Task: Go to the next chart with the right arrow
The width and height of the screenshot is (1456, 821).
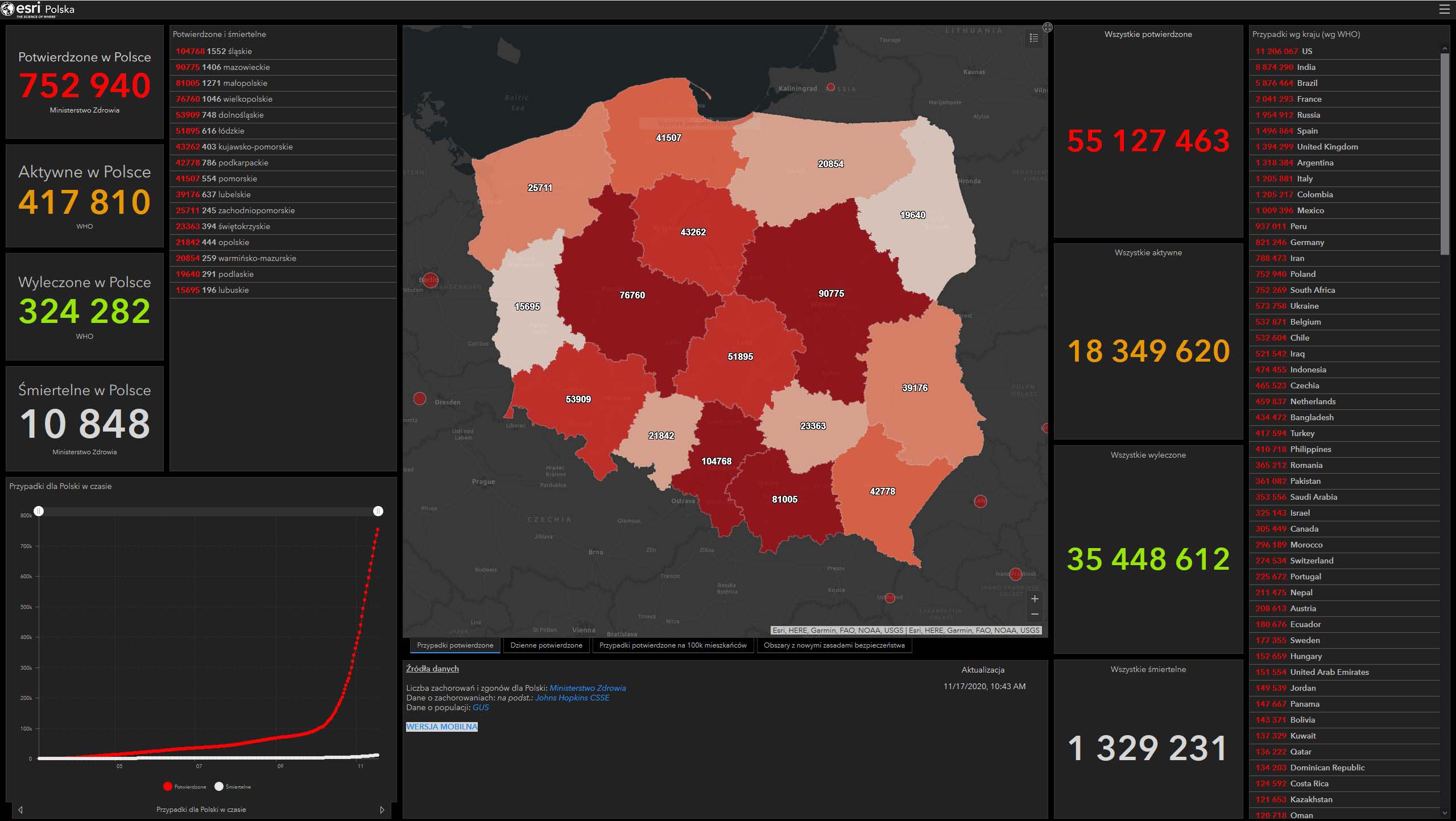Action: (x=382, y=810)
